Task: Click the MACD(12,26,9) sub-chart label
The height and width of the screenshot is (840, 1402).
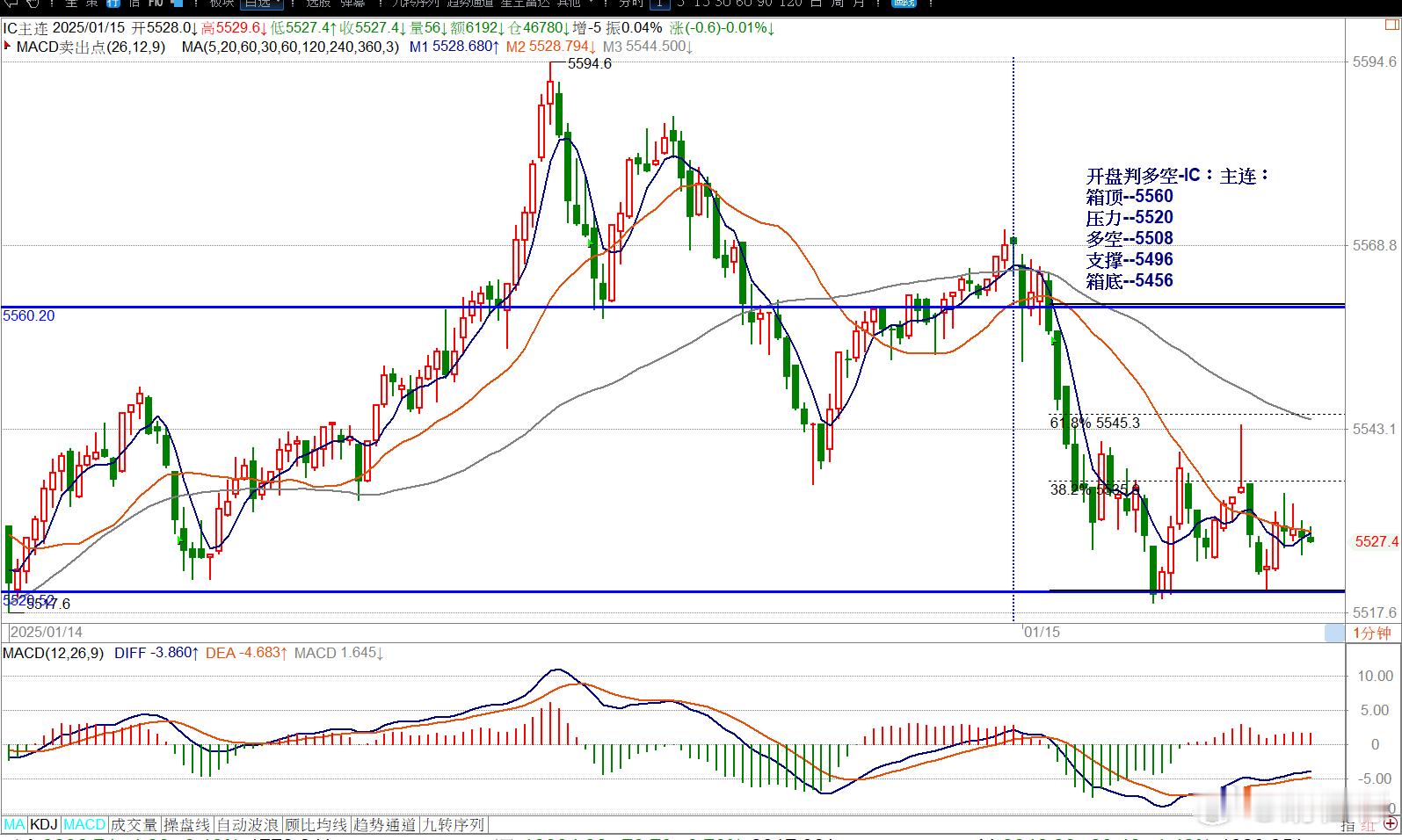Action: (x=53, y=653)
